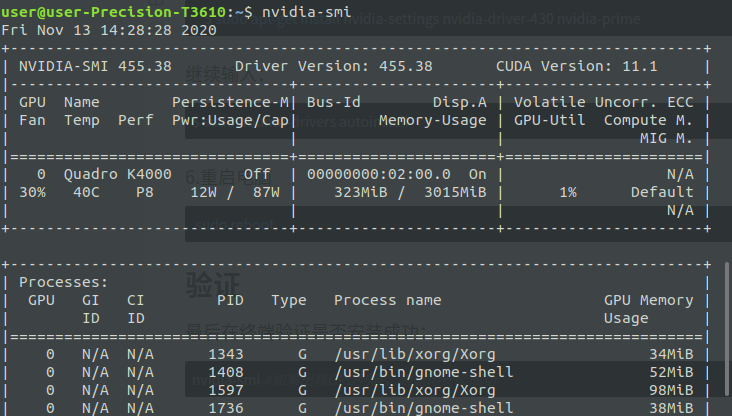Click the 98MiB memory value
The height and width of the screenshot is (416, 732).
pos(671,390)
